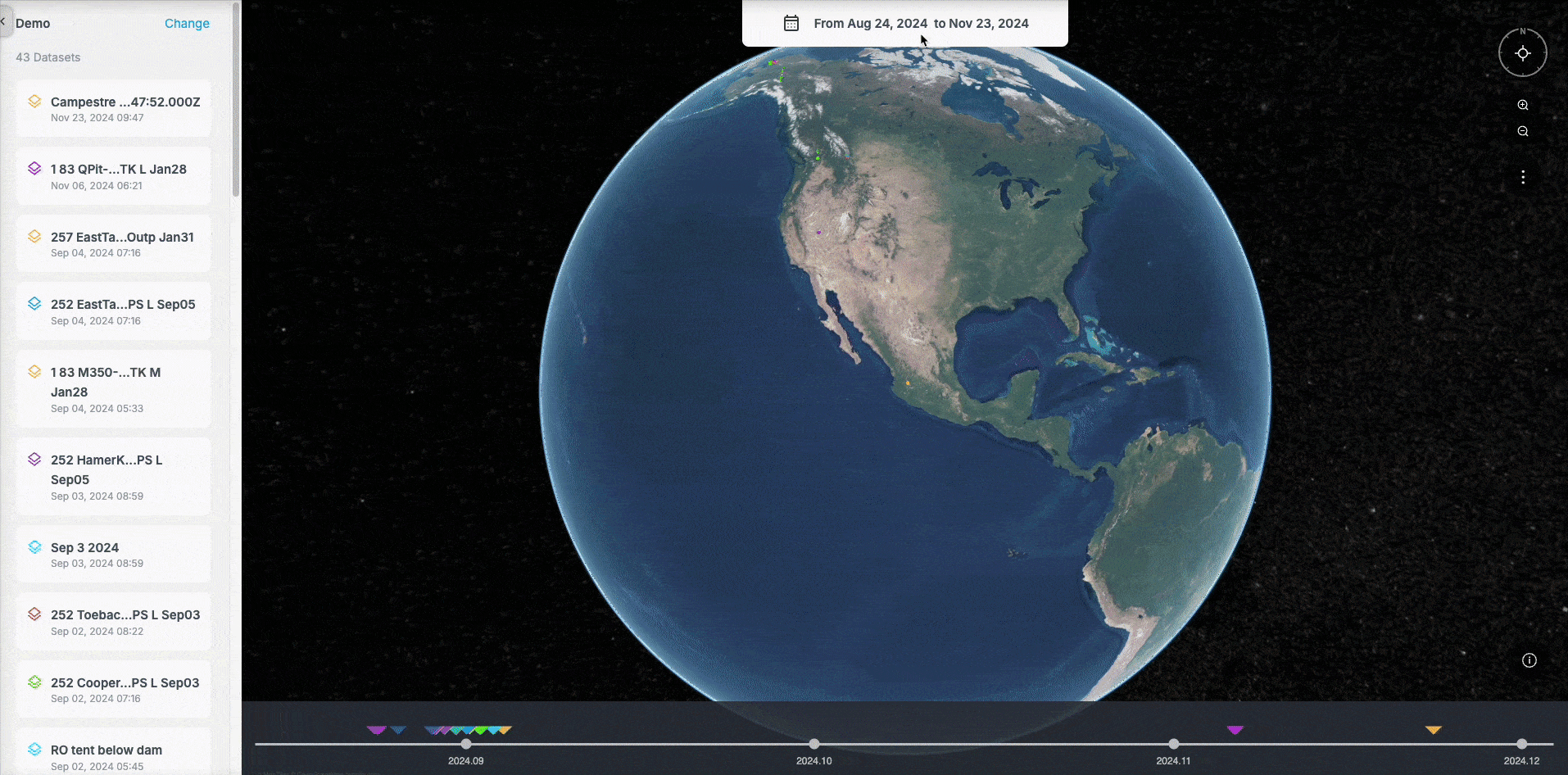The height and width of the screenshot is (775, 1568).
Task: Select the 252 EastTa...PS L Sep05 dataset
Action: point(114,311)
